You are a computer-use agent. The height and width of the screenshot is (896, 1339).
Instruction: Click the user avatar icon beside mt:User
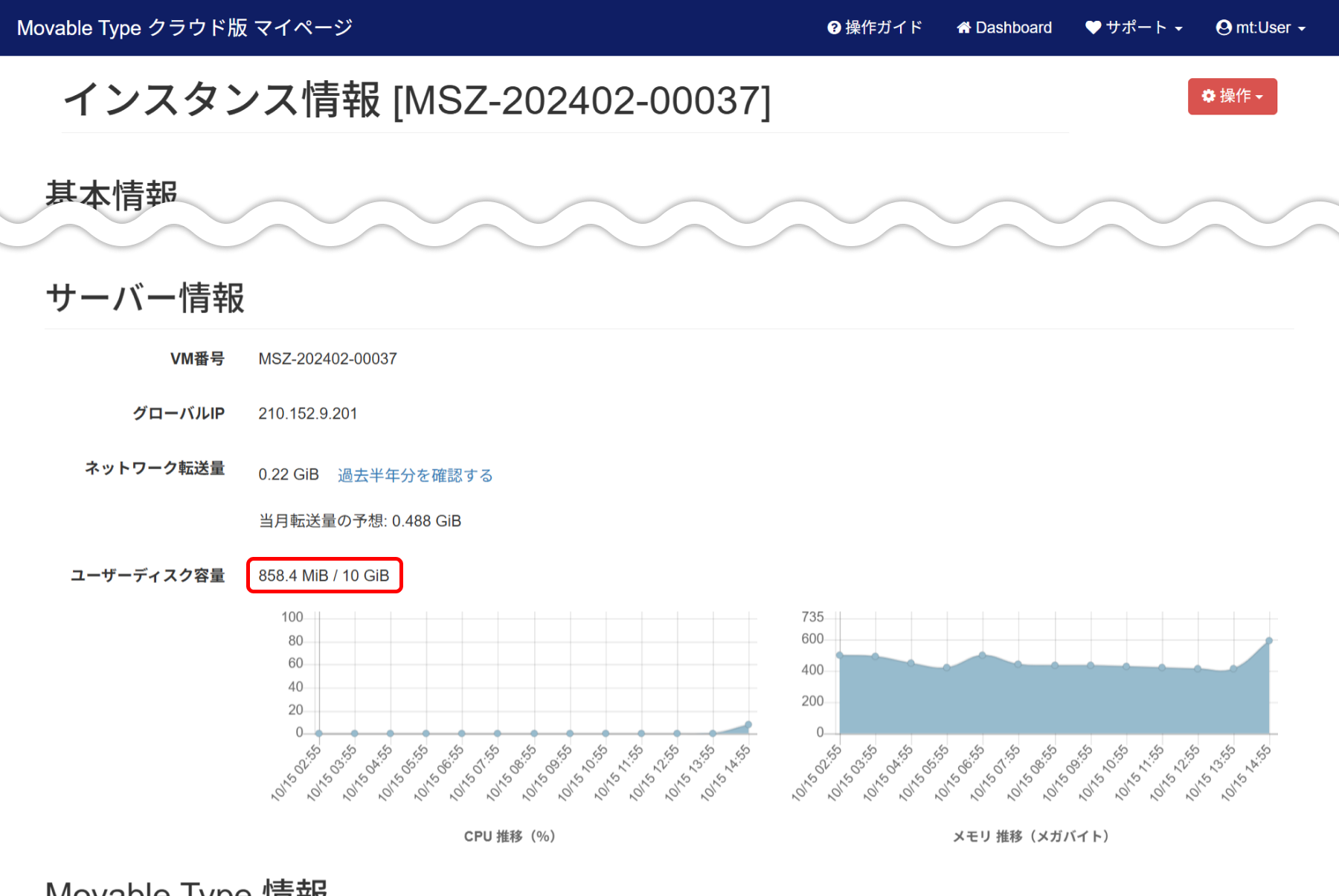[x=1223, y=28]
